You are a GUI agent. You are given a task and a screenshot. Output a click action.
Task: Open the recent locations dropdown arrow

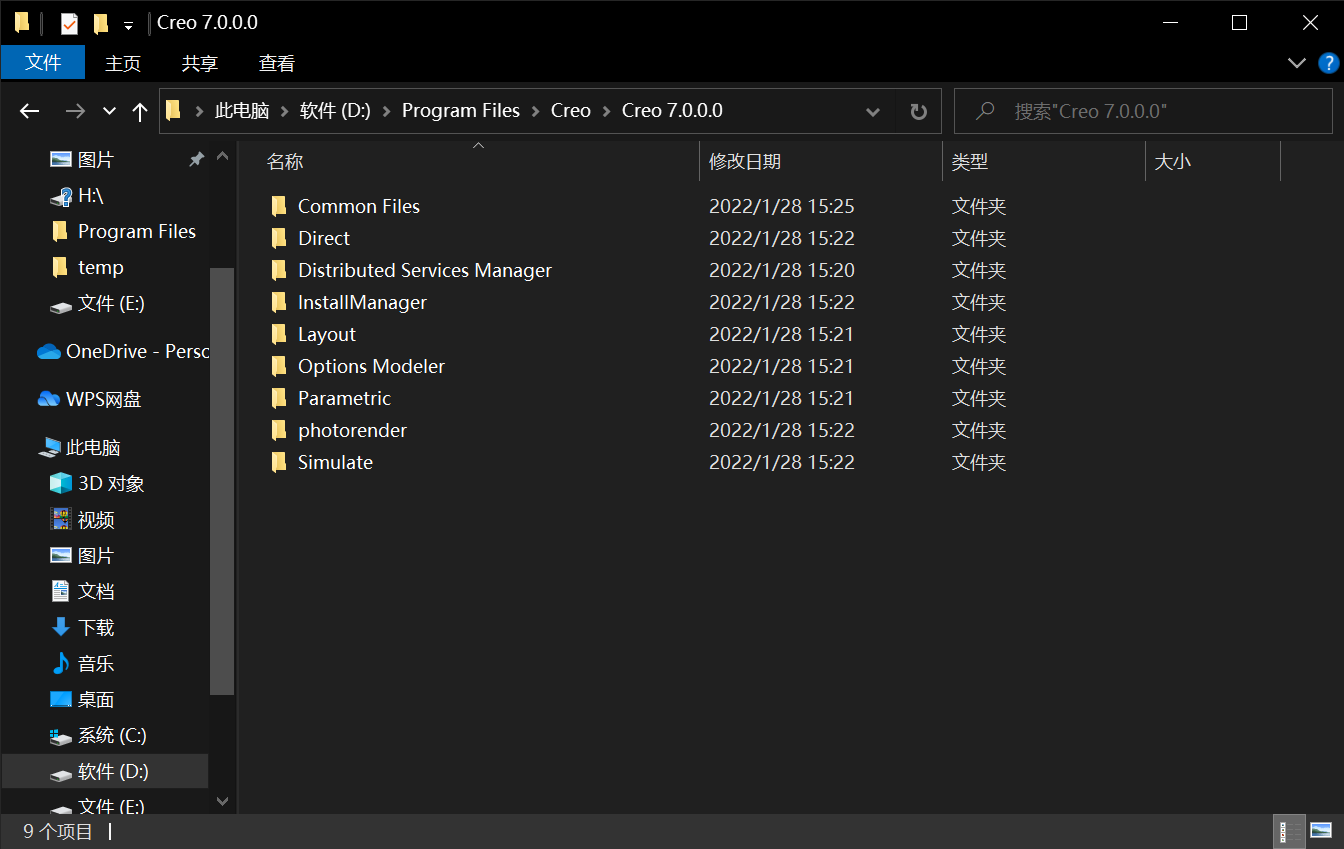click(109, 111)
